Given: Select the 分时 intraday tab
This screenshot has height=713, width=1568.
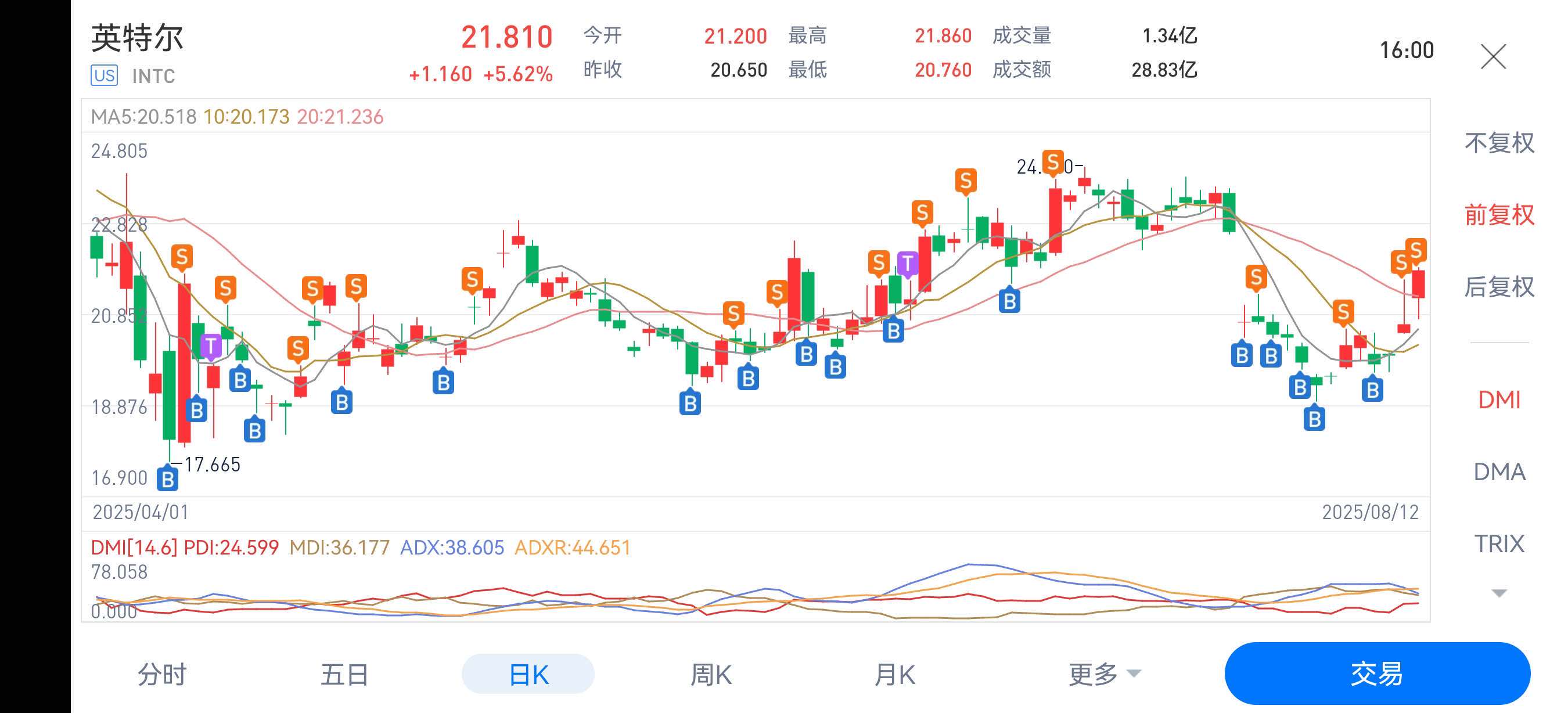Looking at the screenshot, I should (x=162, y=674).
